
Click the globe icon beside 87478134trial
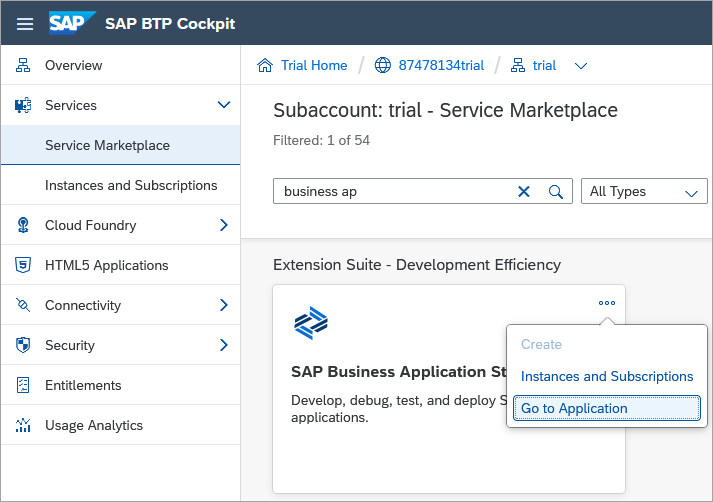point(382,65)
